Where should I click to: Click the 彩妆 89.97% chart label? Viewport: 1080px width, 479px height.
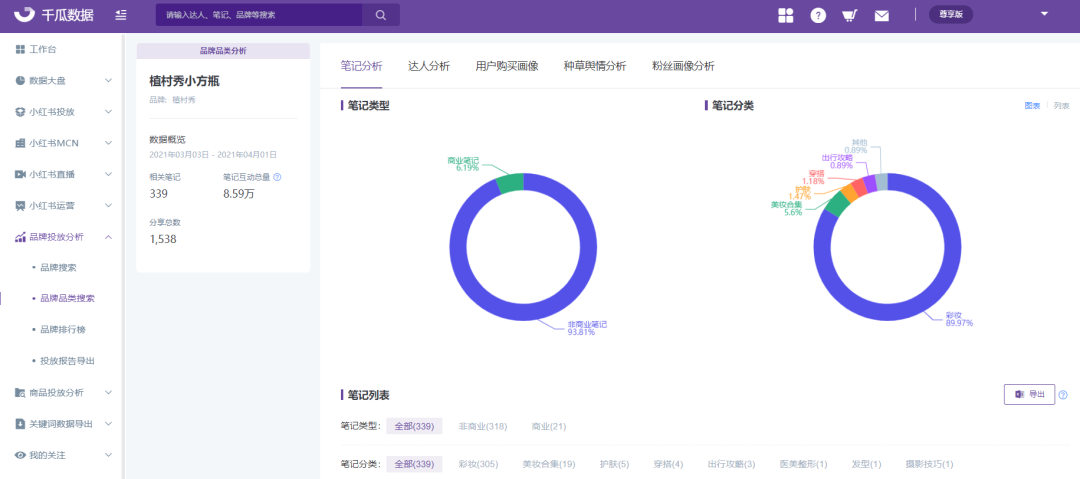coord(959,319)
